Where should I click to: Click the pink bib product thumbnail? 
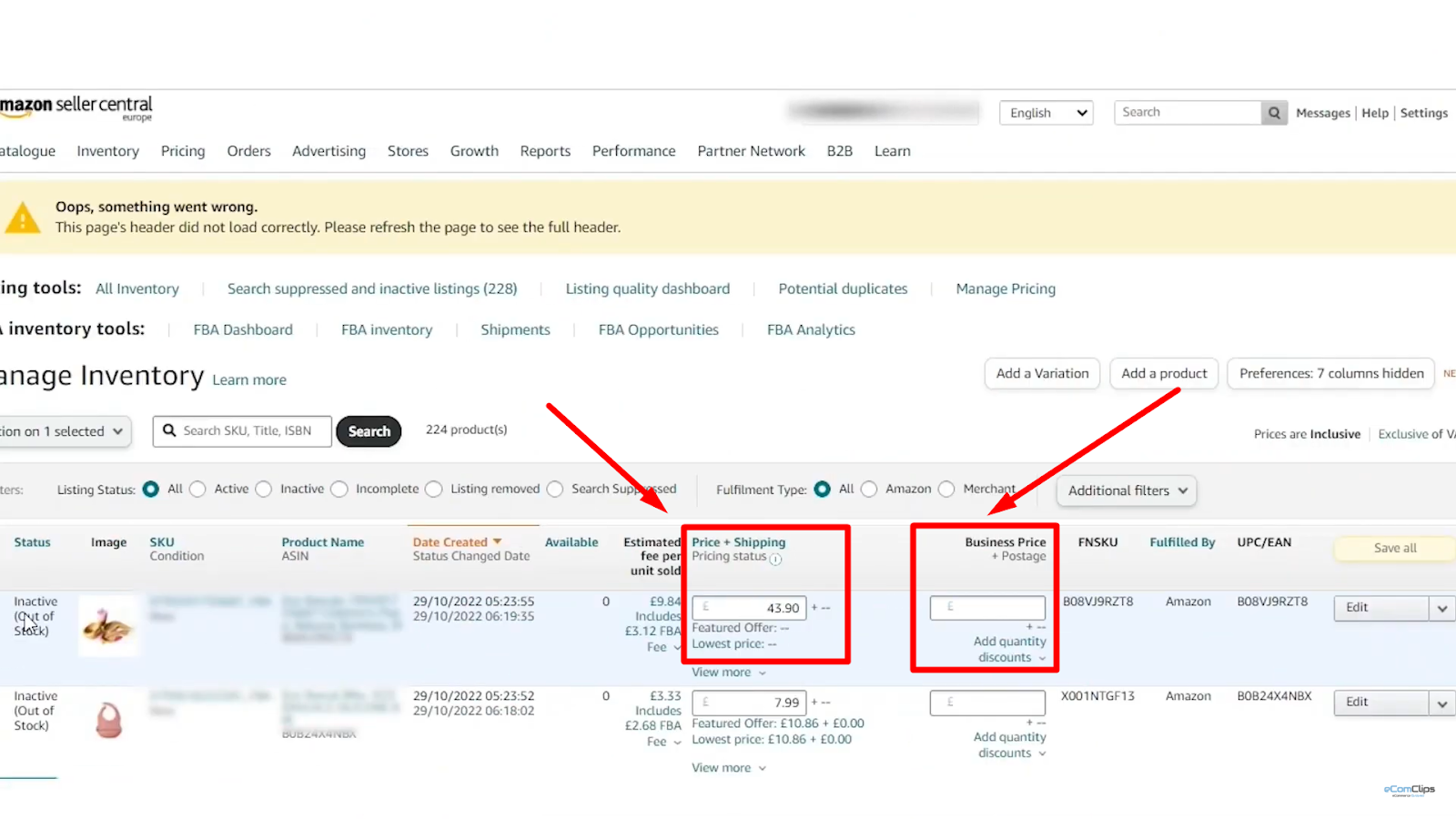[109, 720]
